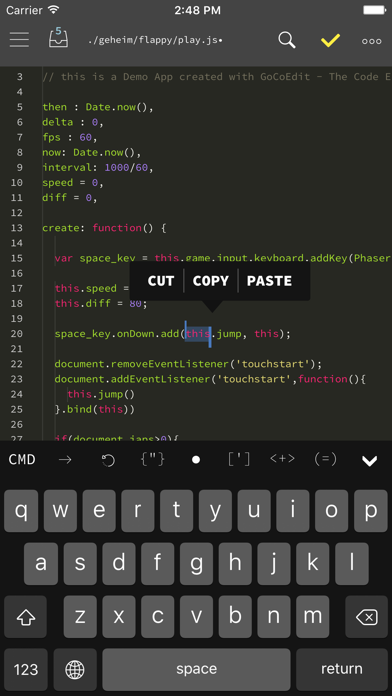Screen dimensions: 392x696
Task: Tap the word function on line 13
Action: (x=117, y=228)
